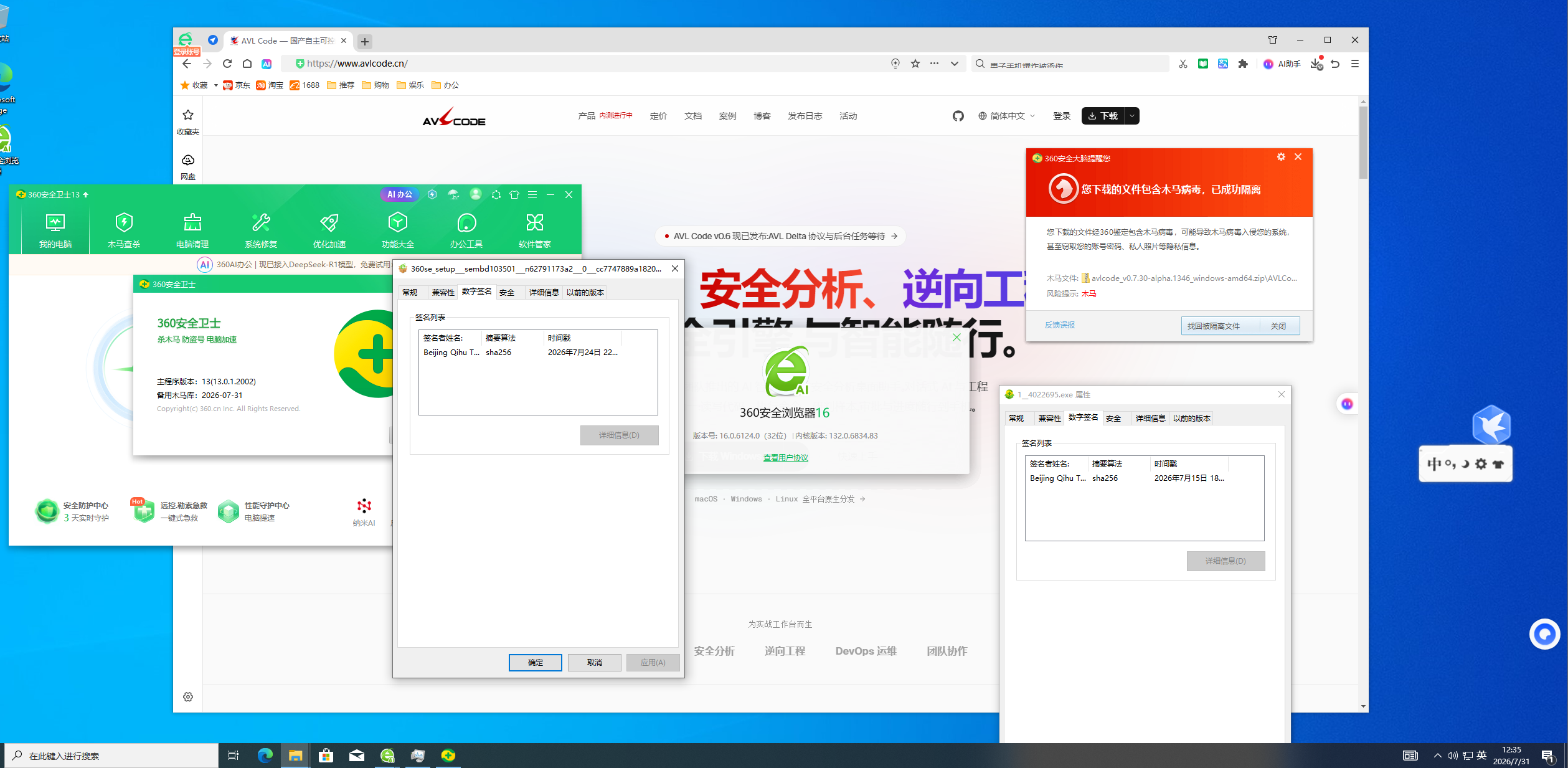
Task: Open a new browser tab
Action: point(365,41)
